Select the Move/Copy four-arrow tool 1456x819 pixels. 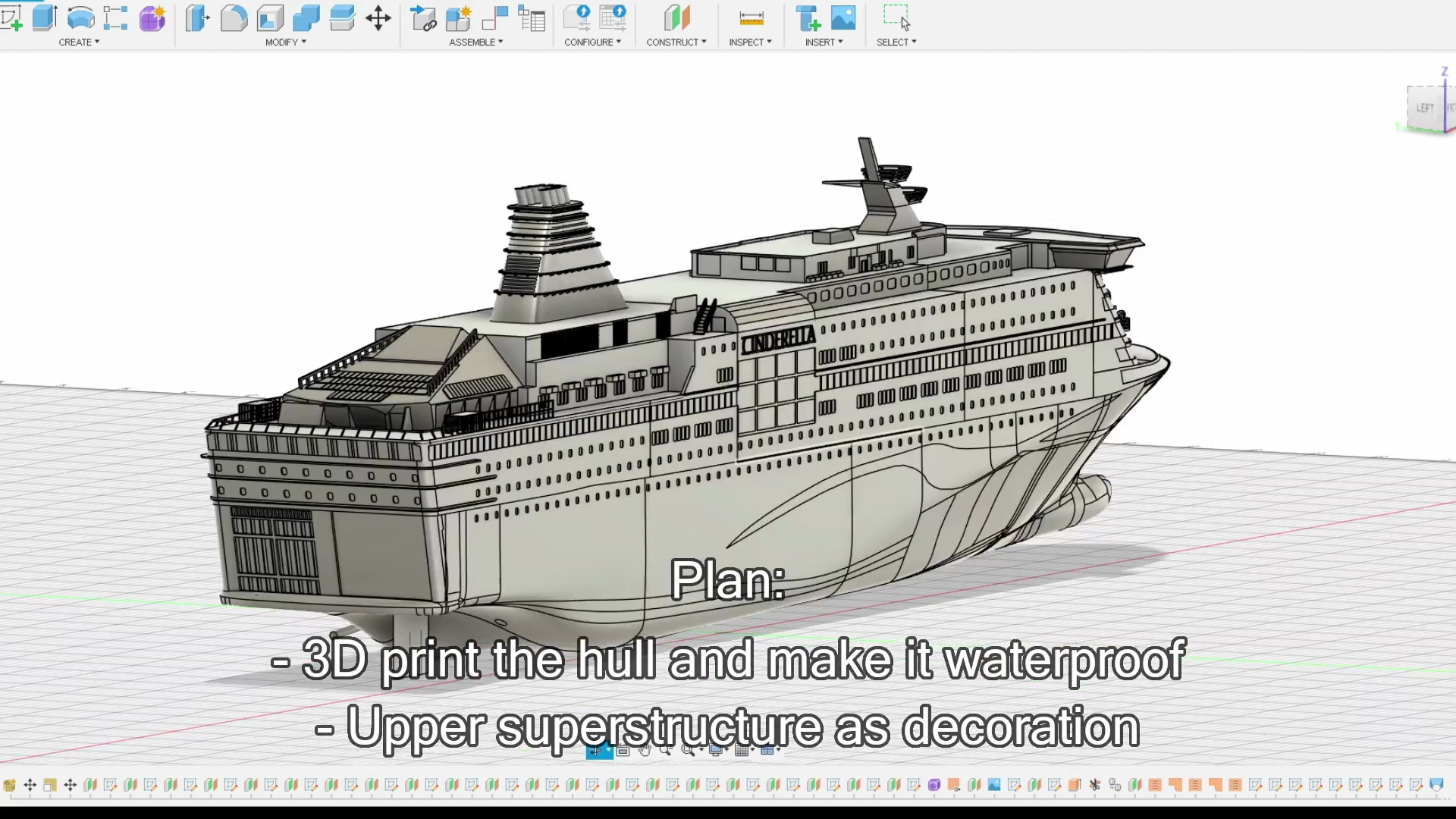click(x=378, y=18)
